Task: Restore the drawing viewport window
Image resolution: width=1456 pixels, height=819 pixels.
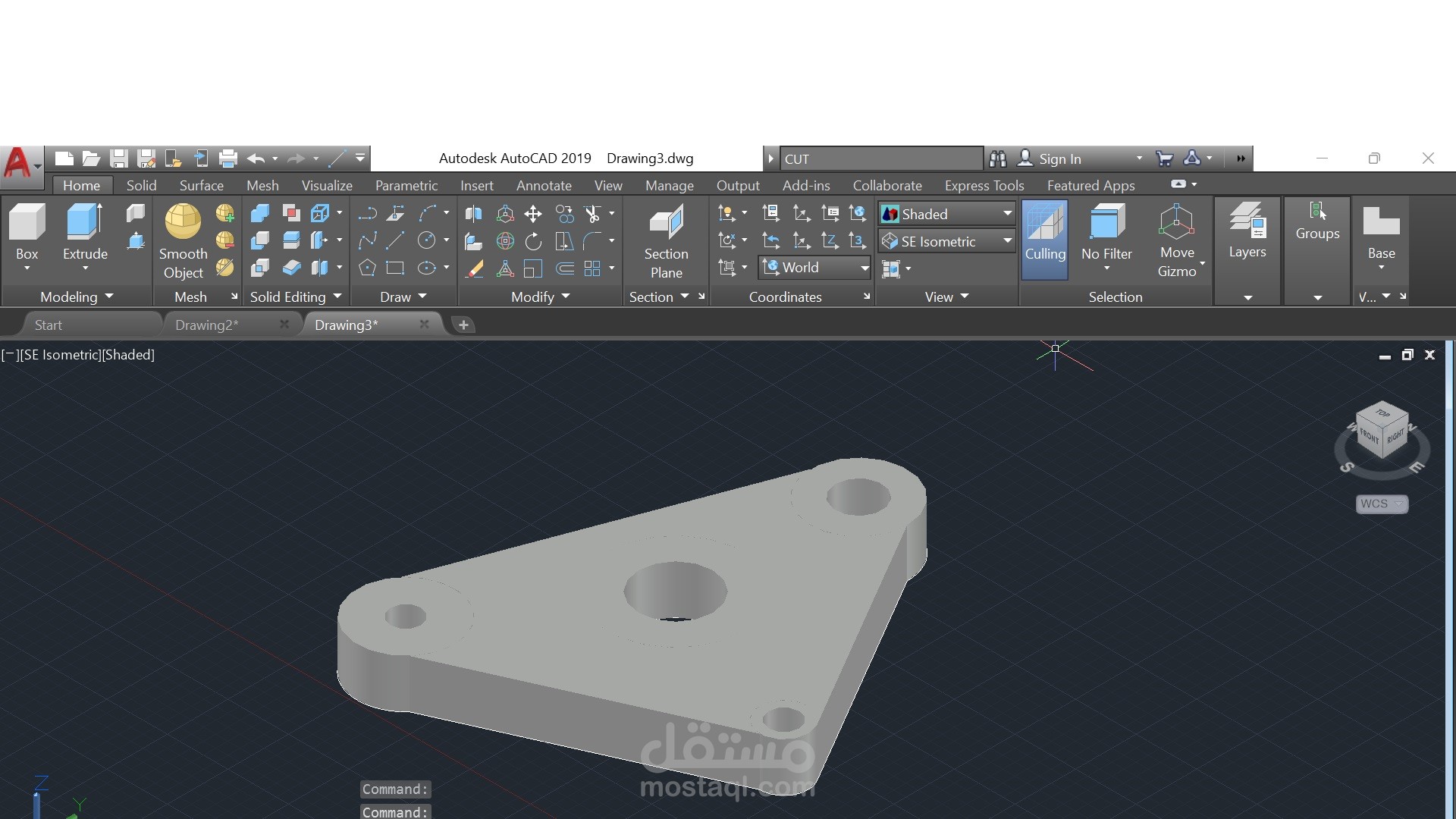Action: click(1407, 355)
